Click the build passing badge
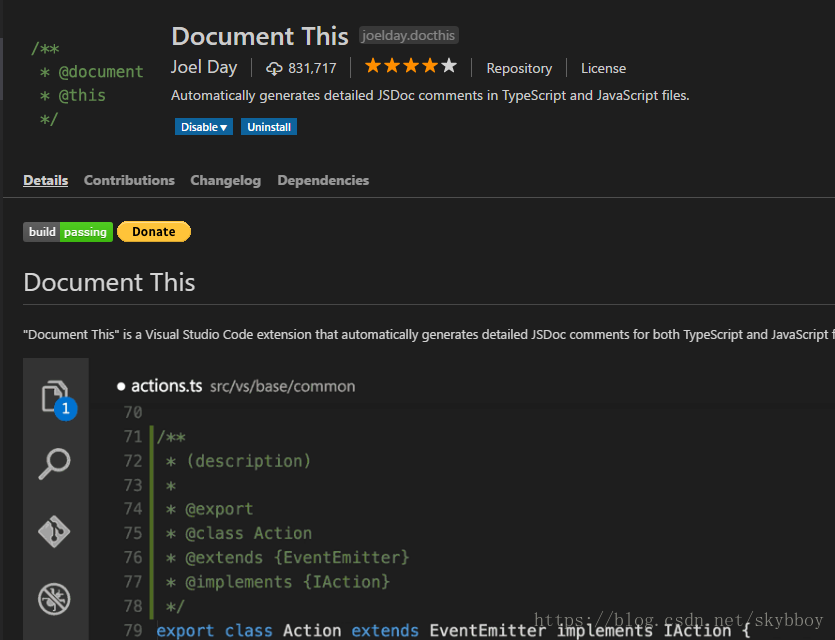 (x=68, y=232)
